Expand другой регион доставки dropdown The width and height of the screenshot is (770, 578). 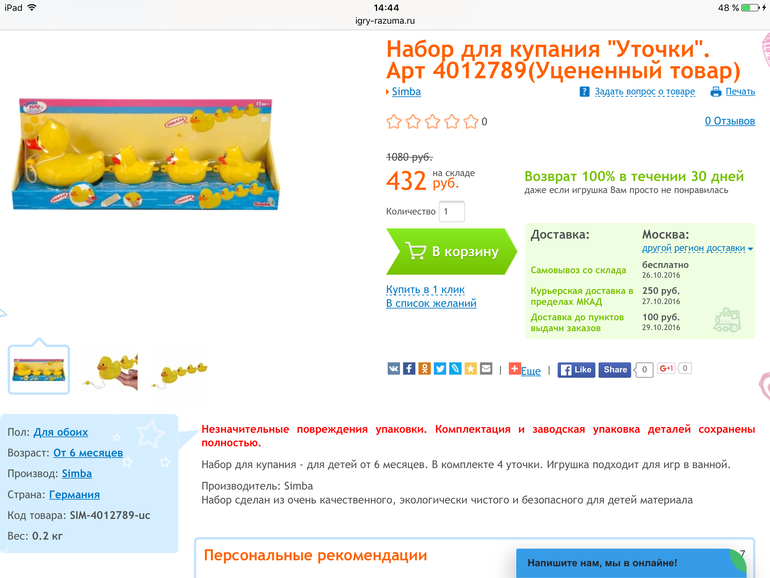tap(697, 248)
